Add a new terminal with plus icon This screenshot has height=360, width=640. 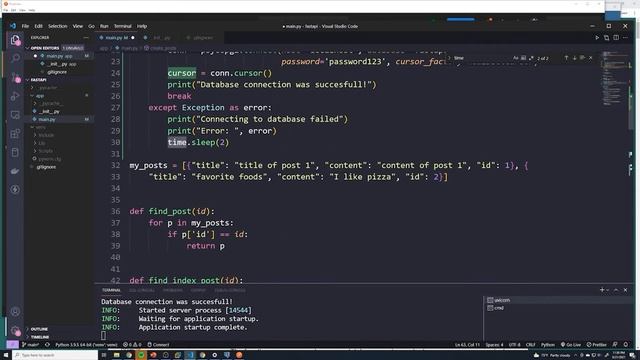pyautogui.click(x=602, y=290)
